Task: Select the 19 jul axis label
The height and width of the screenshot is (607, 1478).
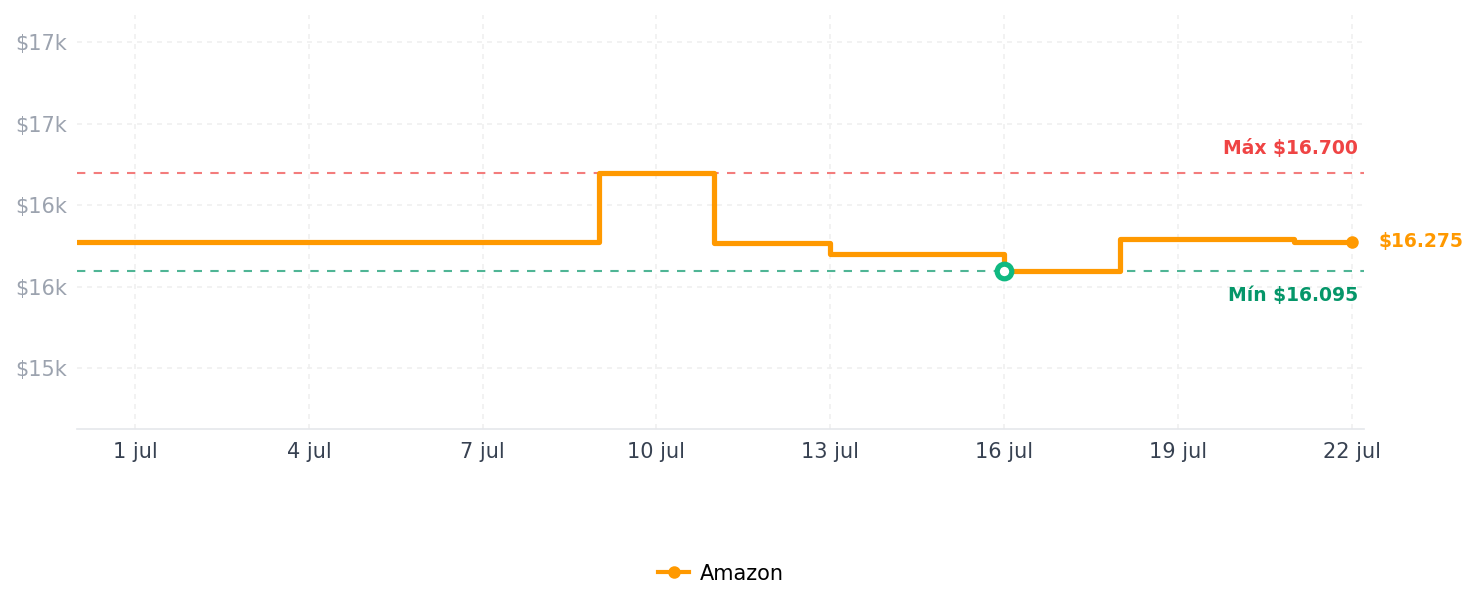Action: [1178, 451]
